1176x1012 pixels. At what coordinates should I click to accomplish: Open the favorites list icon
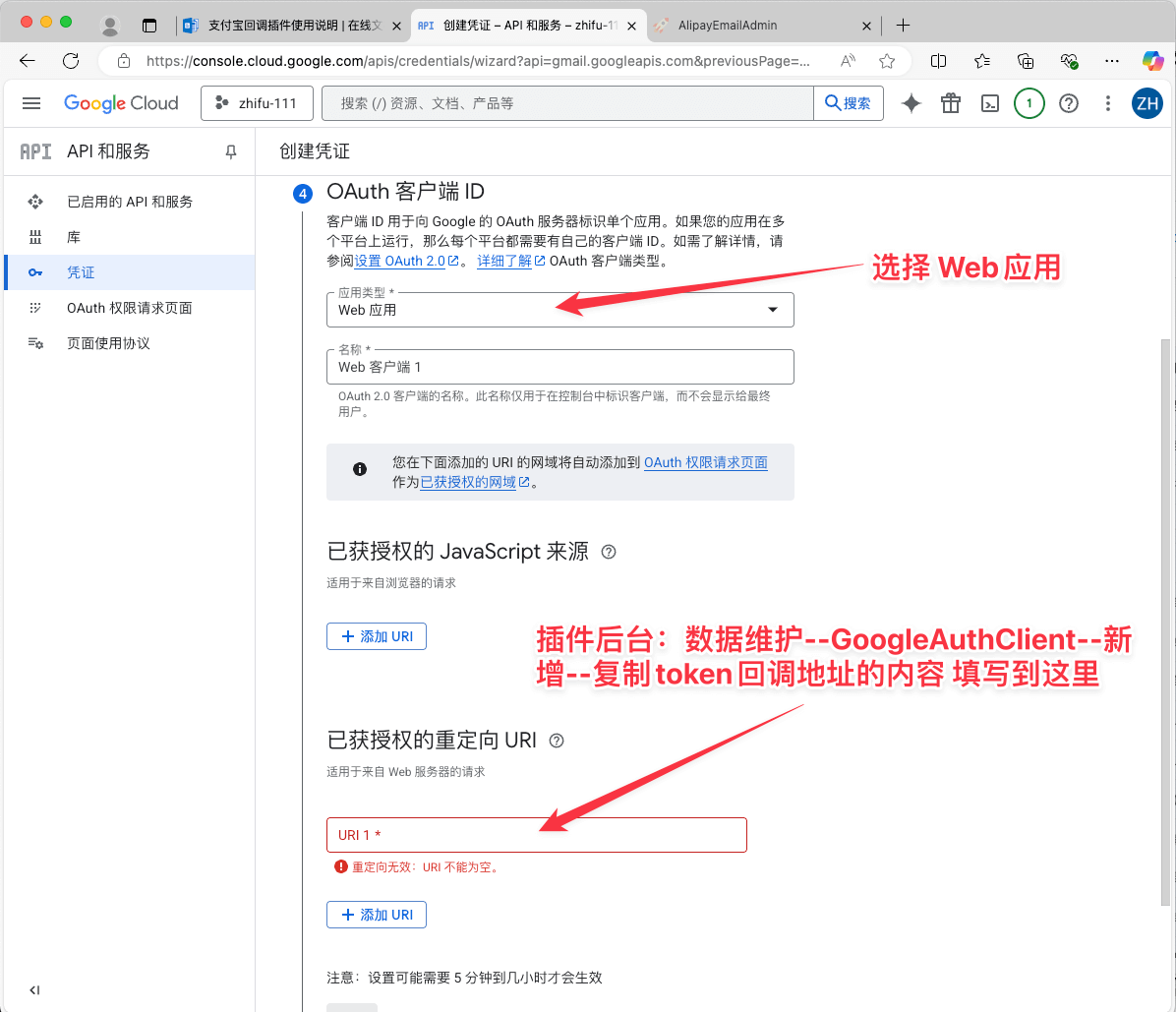(x=981, y=61)
